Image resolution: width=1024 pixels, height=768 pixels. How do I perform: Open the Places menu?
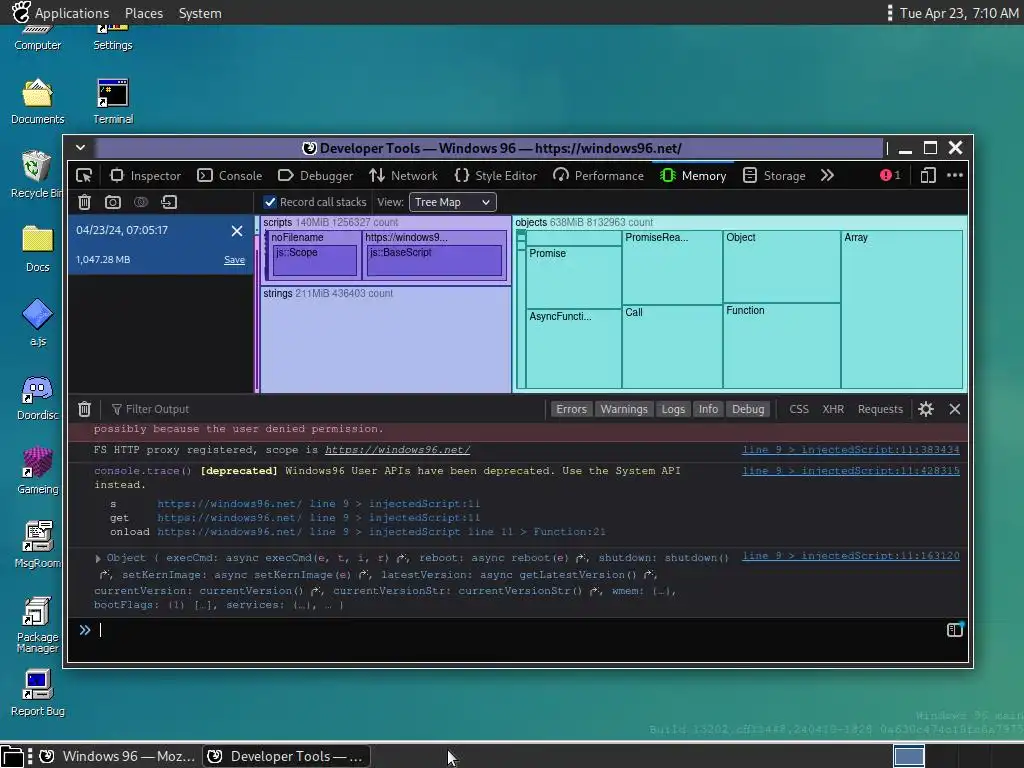point(144,13)
